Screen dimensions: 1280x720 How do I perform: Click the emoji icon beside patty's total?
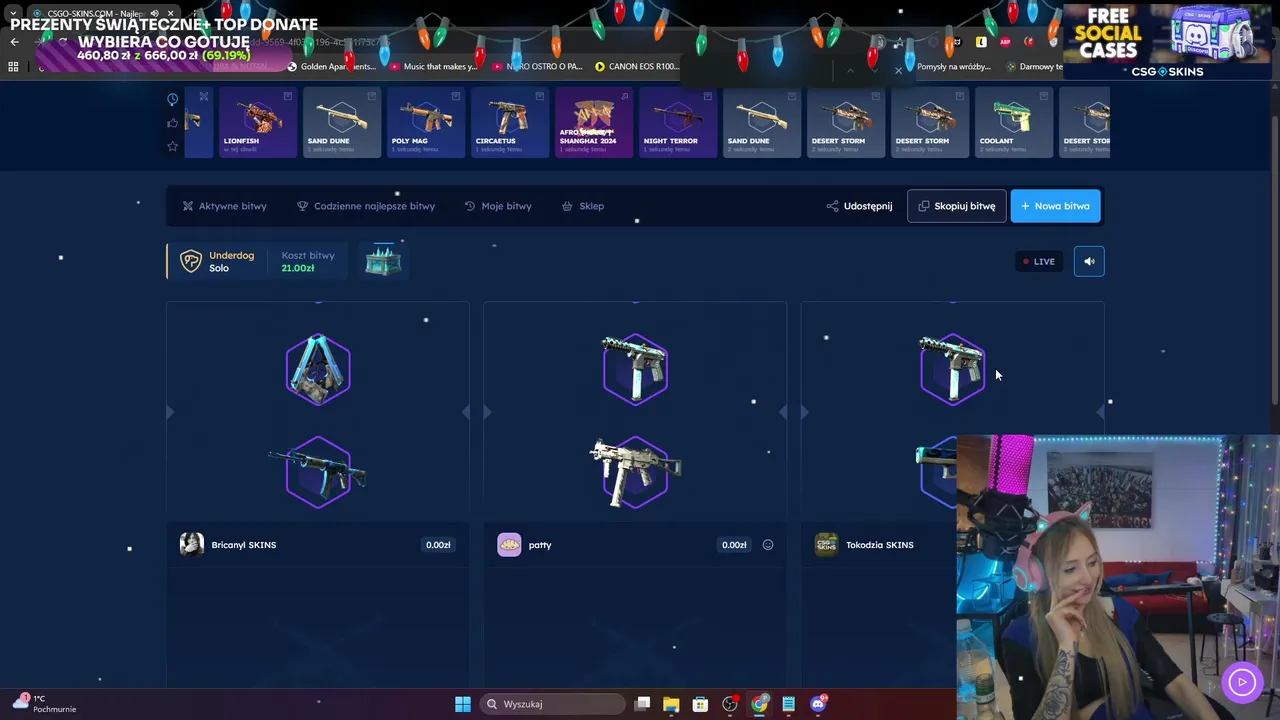click(x=768, y=545)
